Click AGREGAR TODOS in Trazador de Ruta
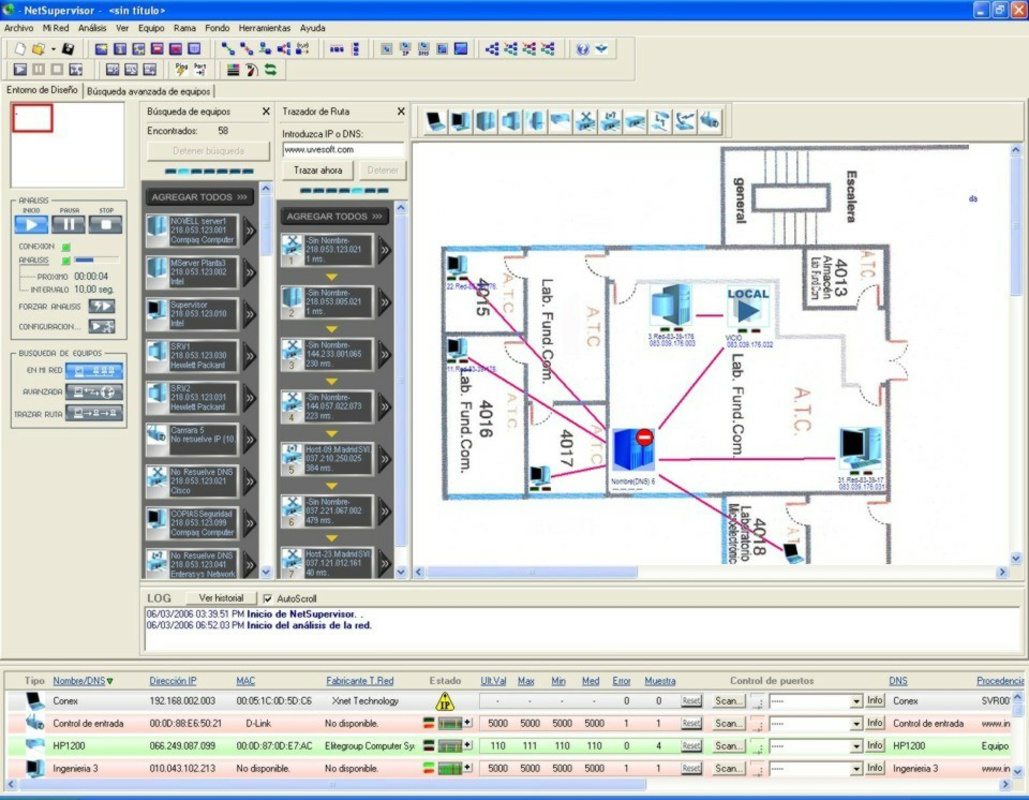 pos(335,216)
